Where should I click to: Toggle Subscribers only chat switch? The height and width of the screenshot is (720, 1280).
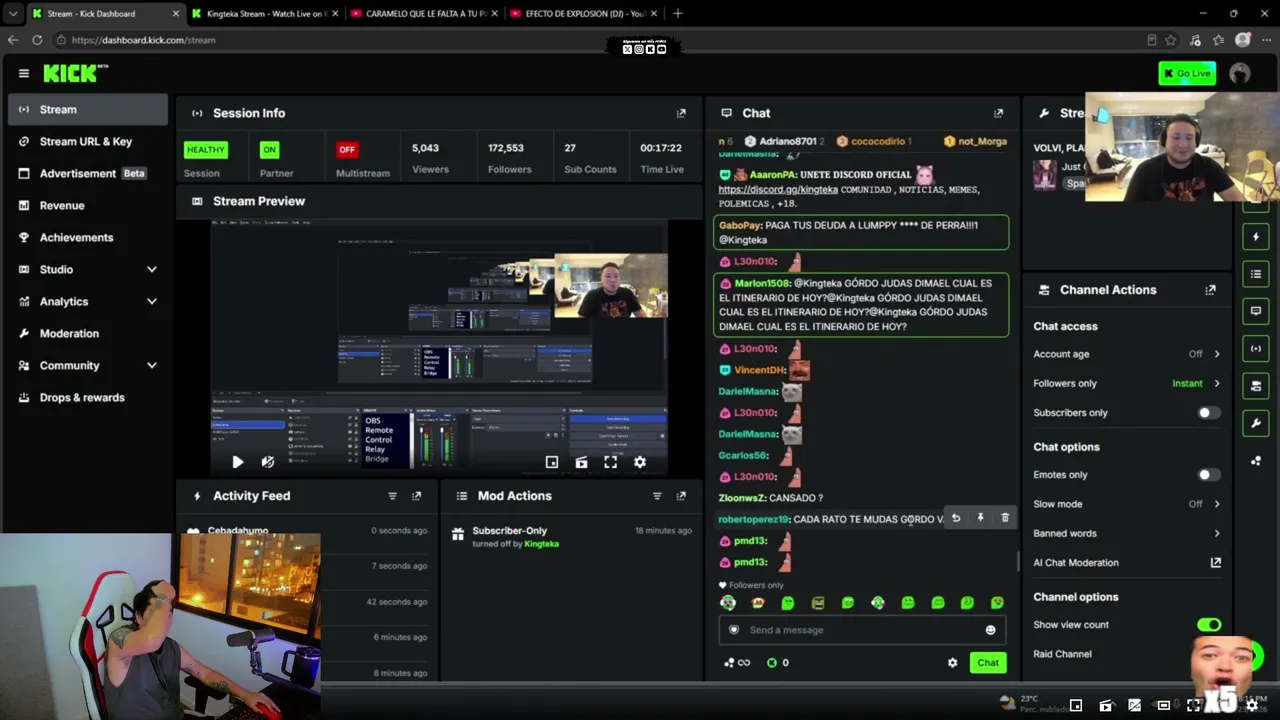click(1208, 413)
